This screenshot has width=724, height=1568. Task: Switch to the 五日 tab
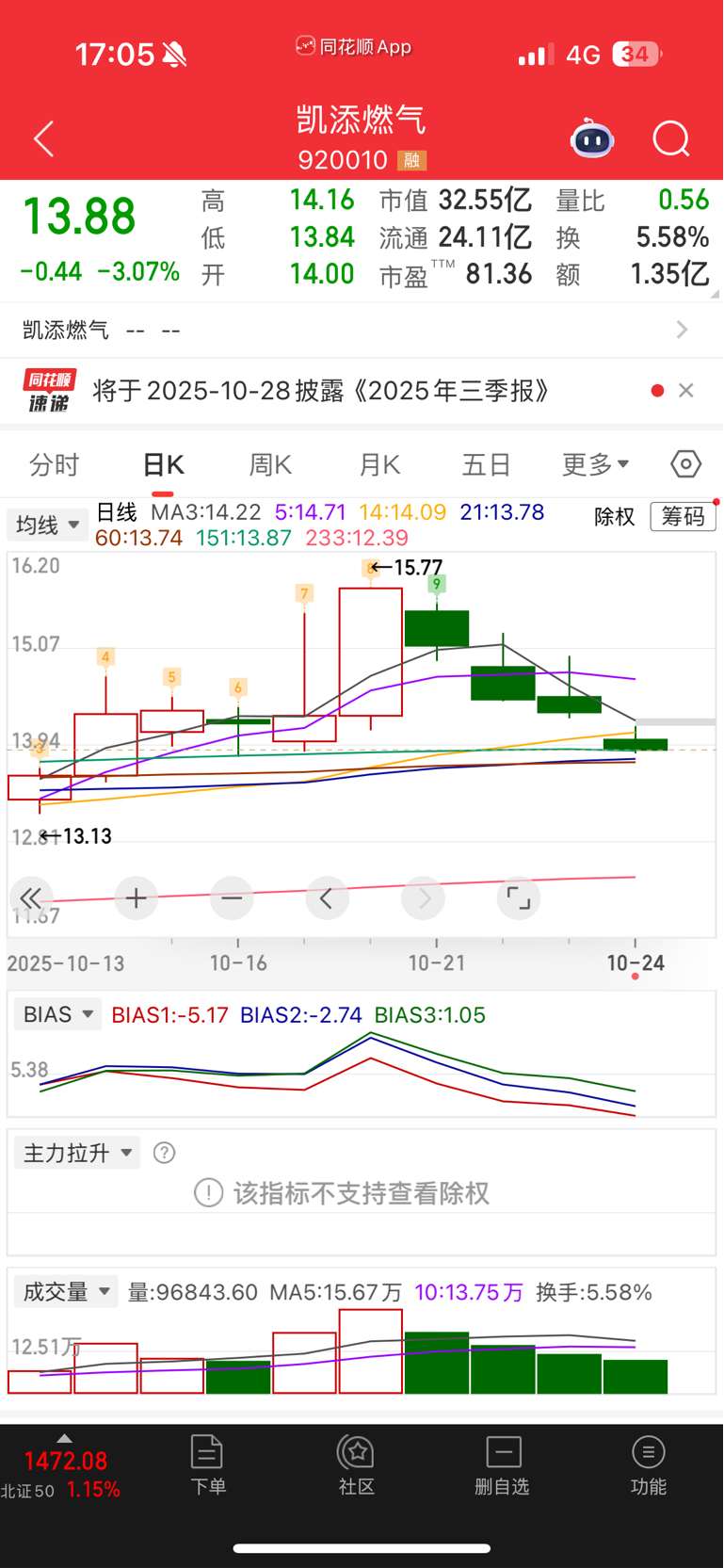tap(486, 464)
